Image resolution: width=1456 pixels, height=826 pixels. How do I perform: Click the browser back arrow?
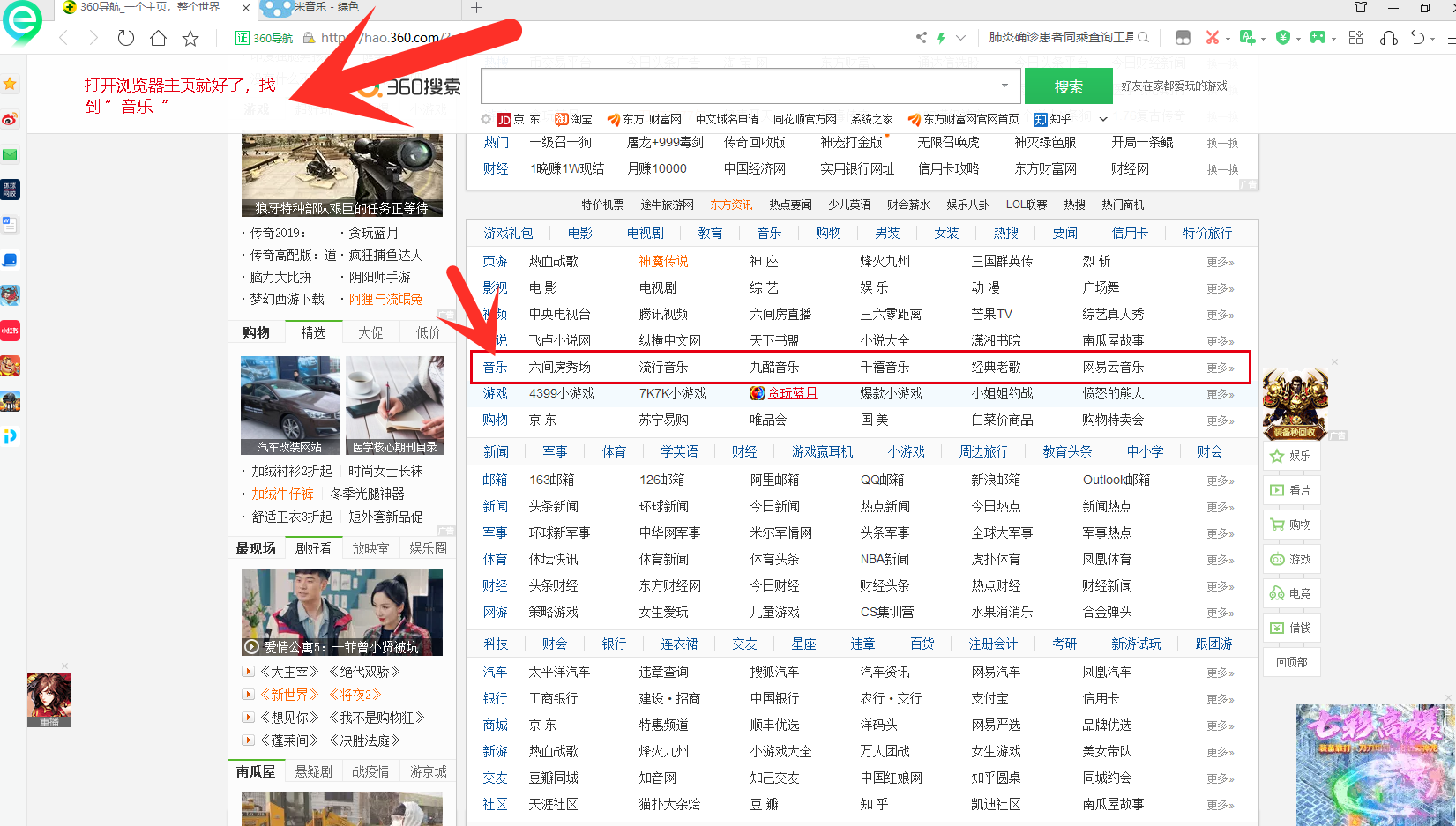click(x=63, y=38)
